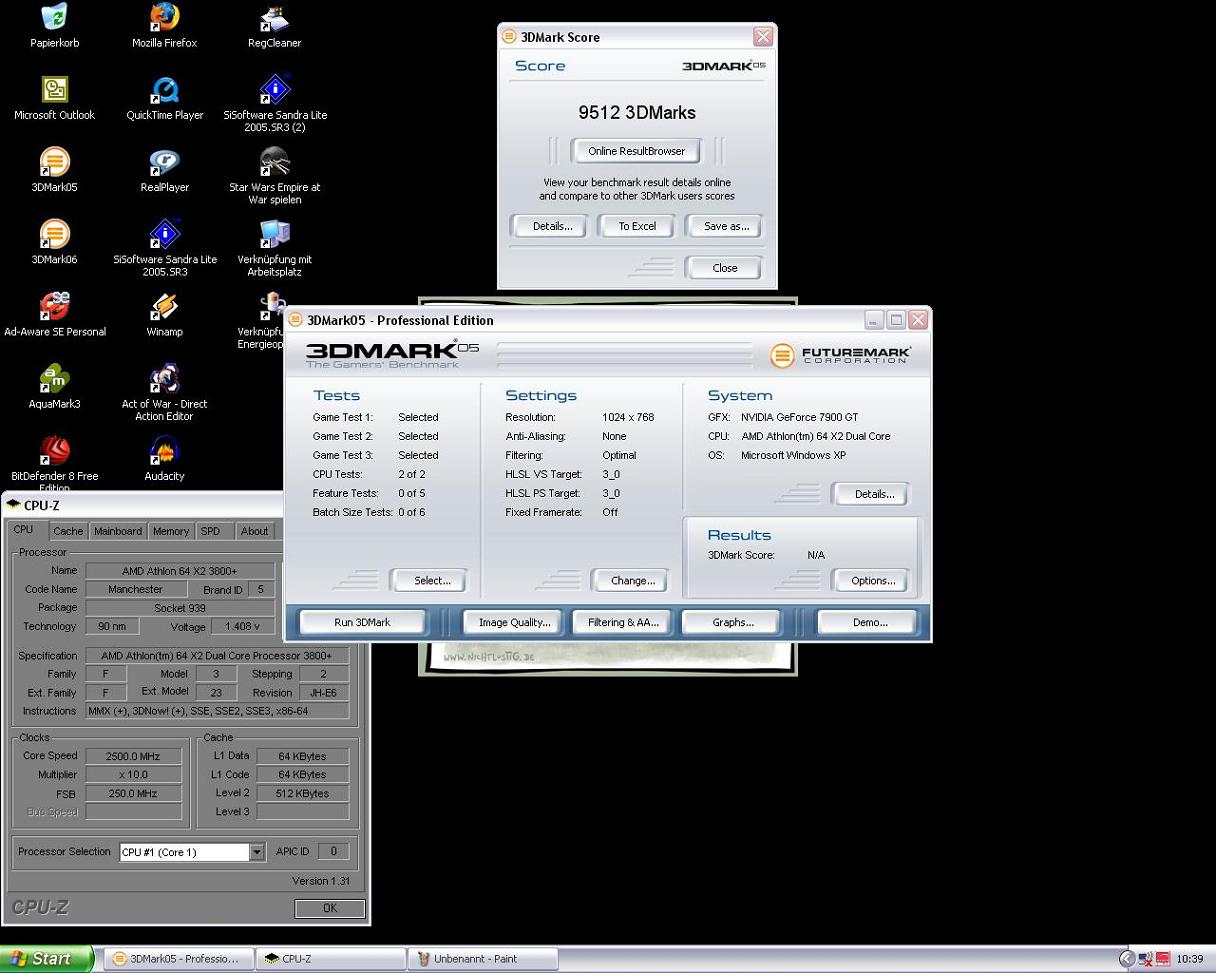
Task: Click the Online ResultBrowser button
Action: click(x=636, y=151)
